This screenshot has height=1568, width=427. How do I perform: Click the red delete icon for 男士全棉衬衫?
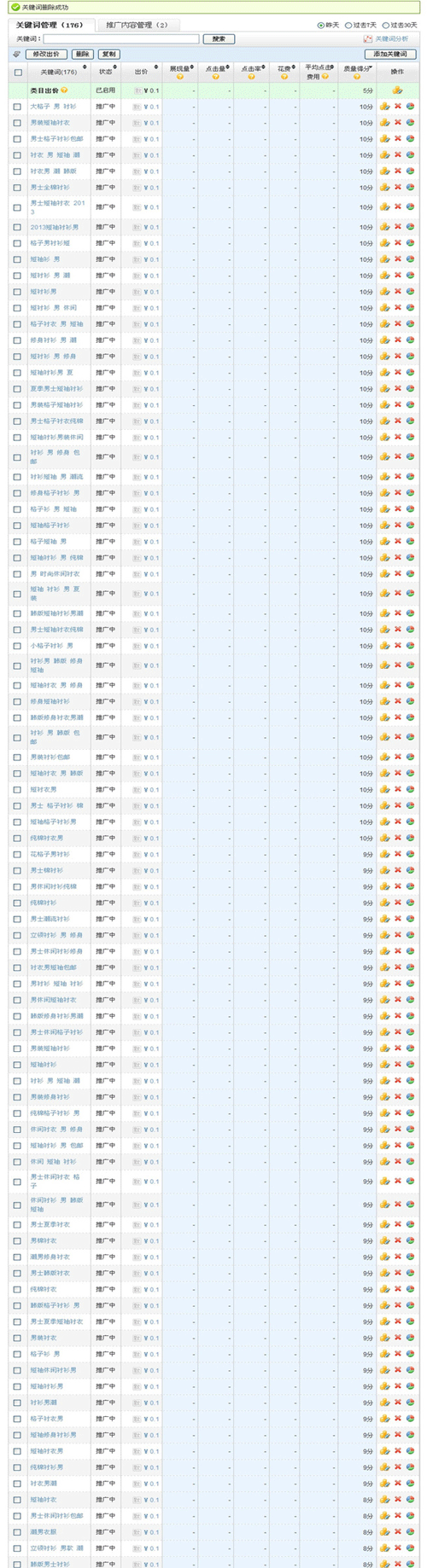[397, 187]
